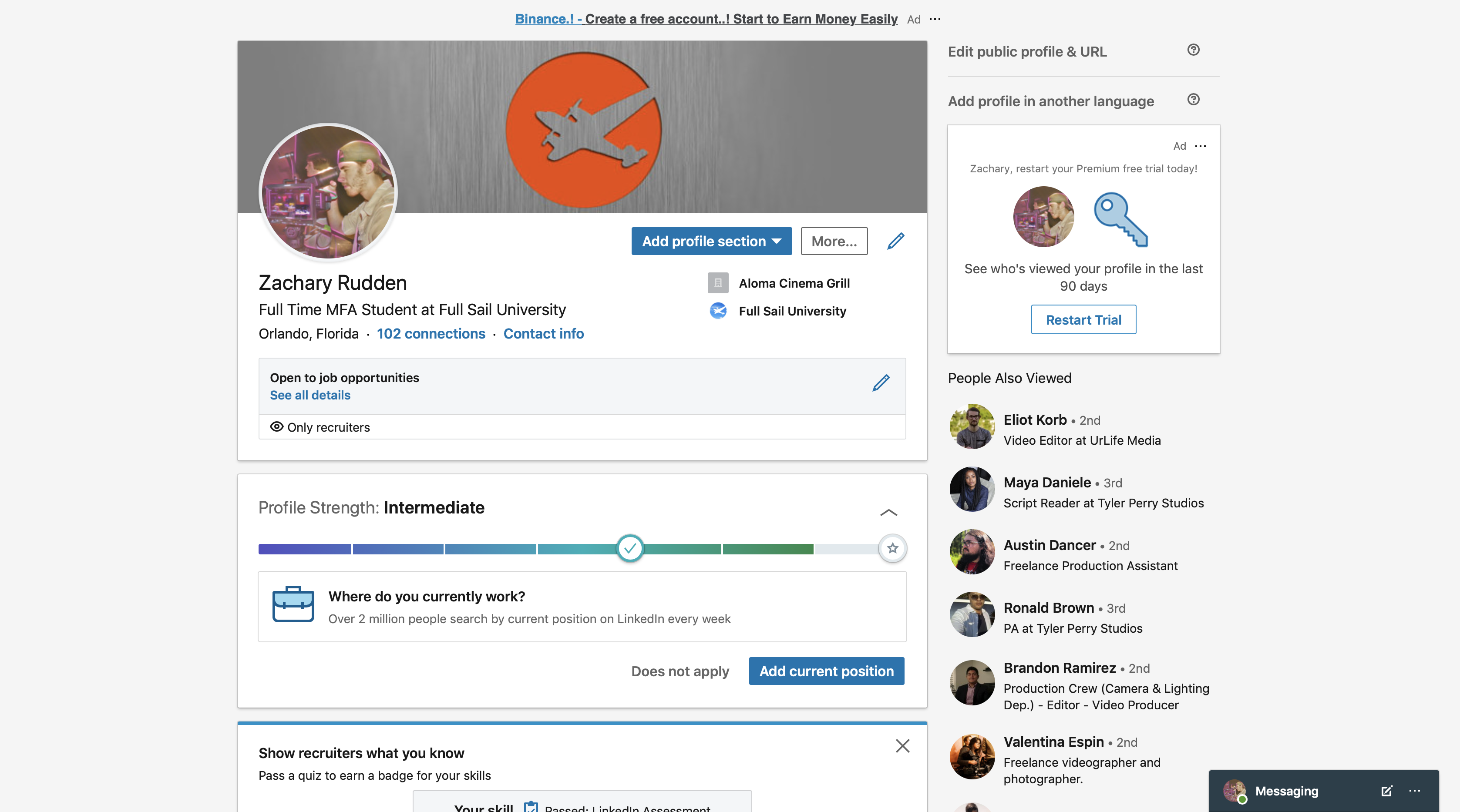
Task: Click the checkmark marker on profile strength bar
Action: (x=630, y=548)
